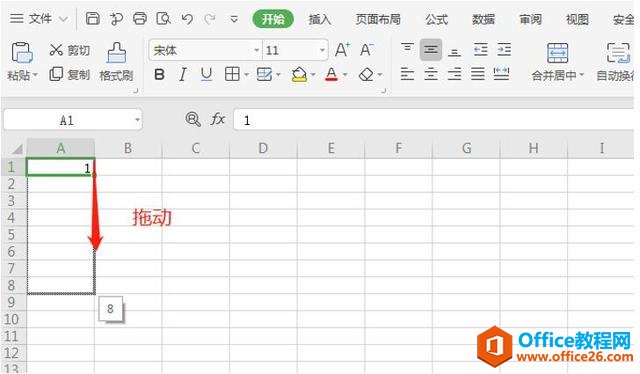Toggle vertical middle alignment
The height and width of the screenshot is (374, 640).
click(431, 50)
